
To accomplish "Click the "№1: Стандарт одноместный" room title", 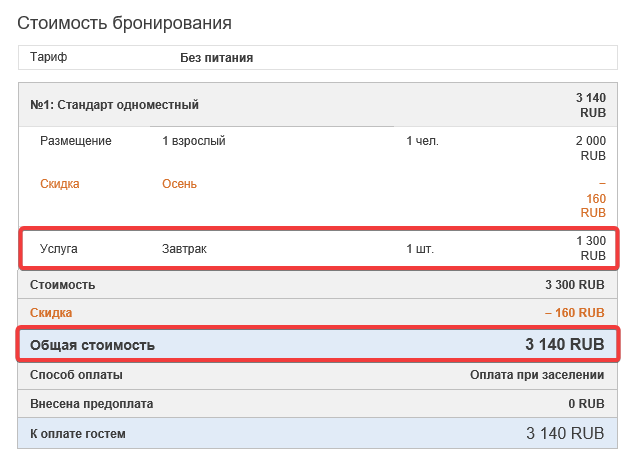I will click(115, 104).
